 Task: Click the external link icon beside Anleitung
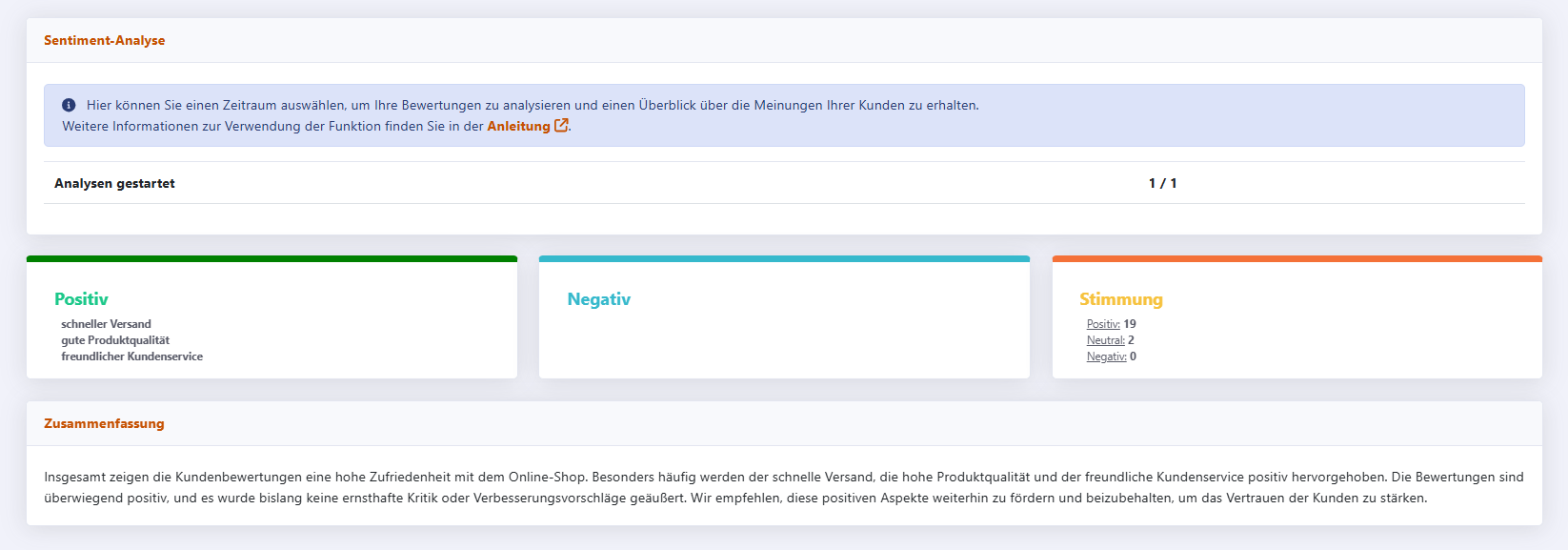pos(561,125)
